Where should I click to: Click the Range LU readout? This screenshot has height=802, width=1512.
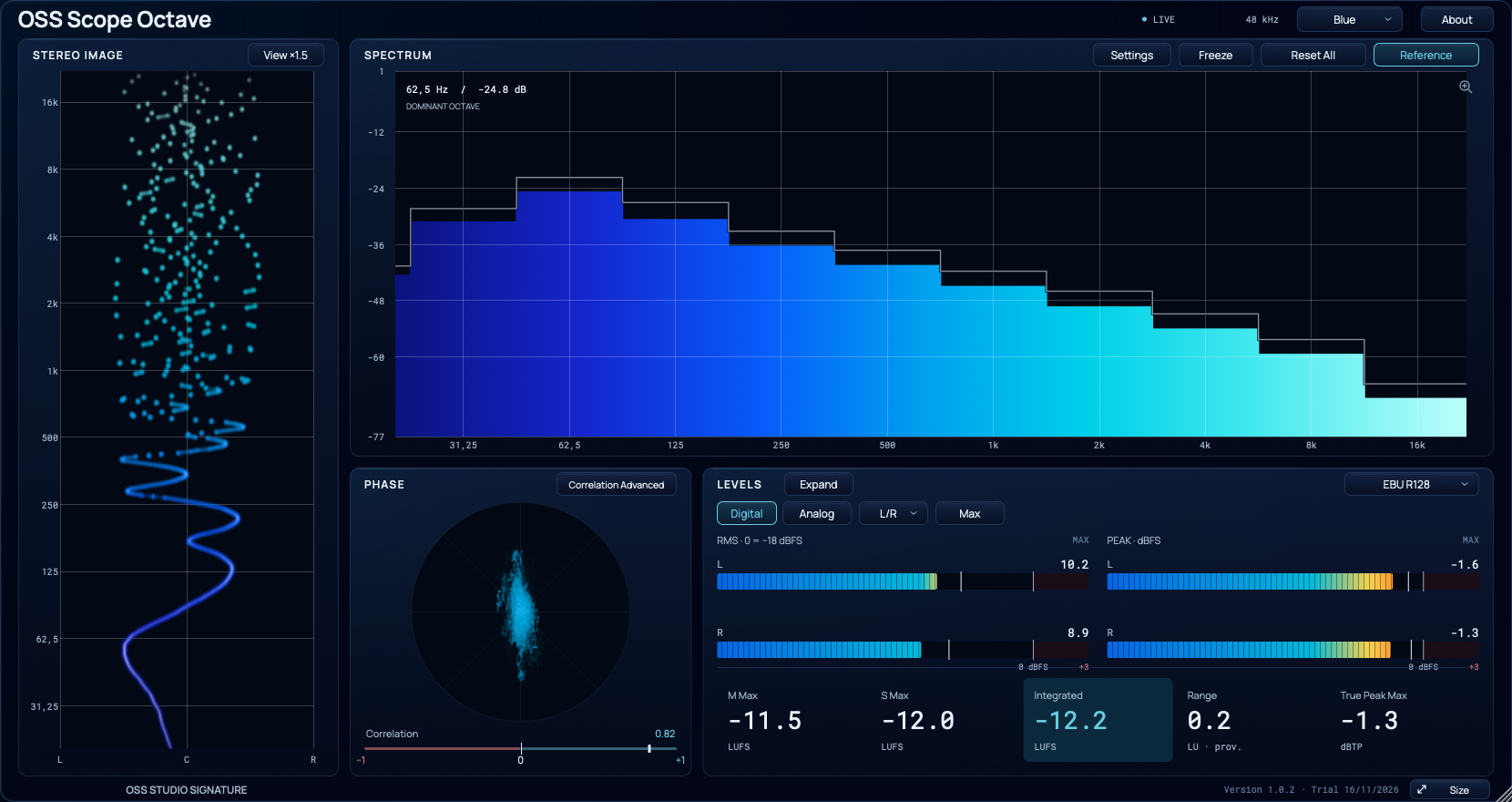tap(1210, 721)
